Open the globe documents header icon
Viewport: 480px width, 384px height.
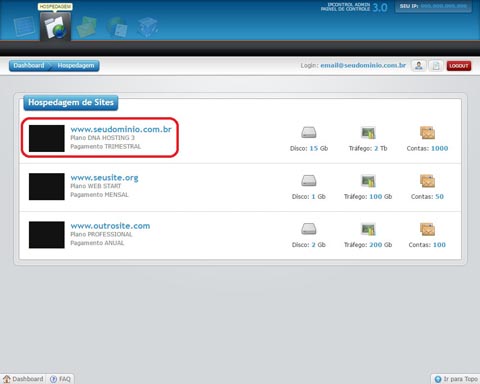[x=117, y=27]
